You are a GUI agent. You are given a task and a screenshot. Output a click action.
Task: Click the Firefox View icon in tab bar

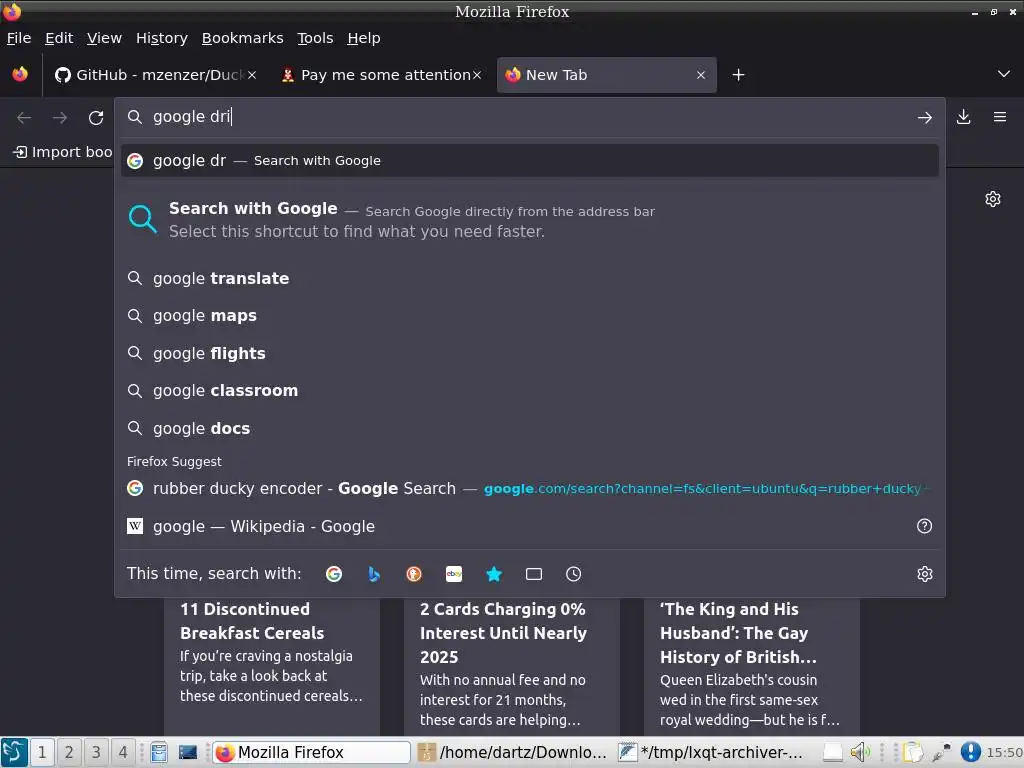[20, 74]
